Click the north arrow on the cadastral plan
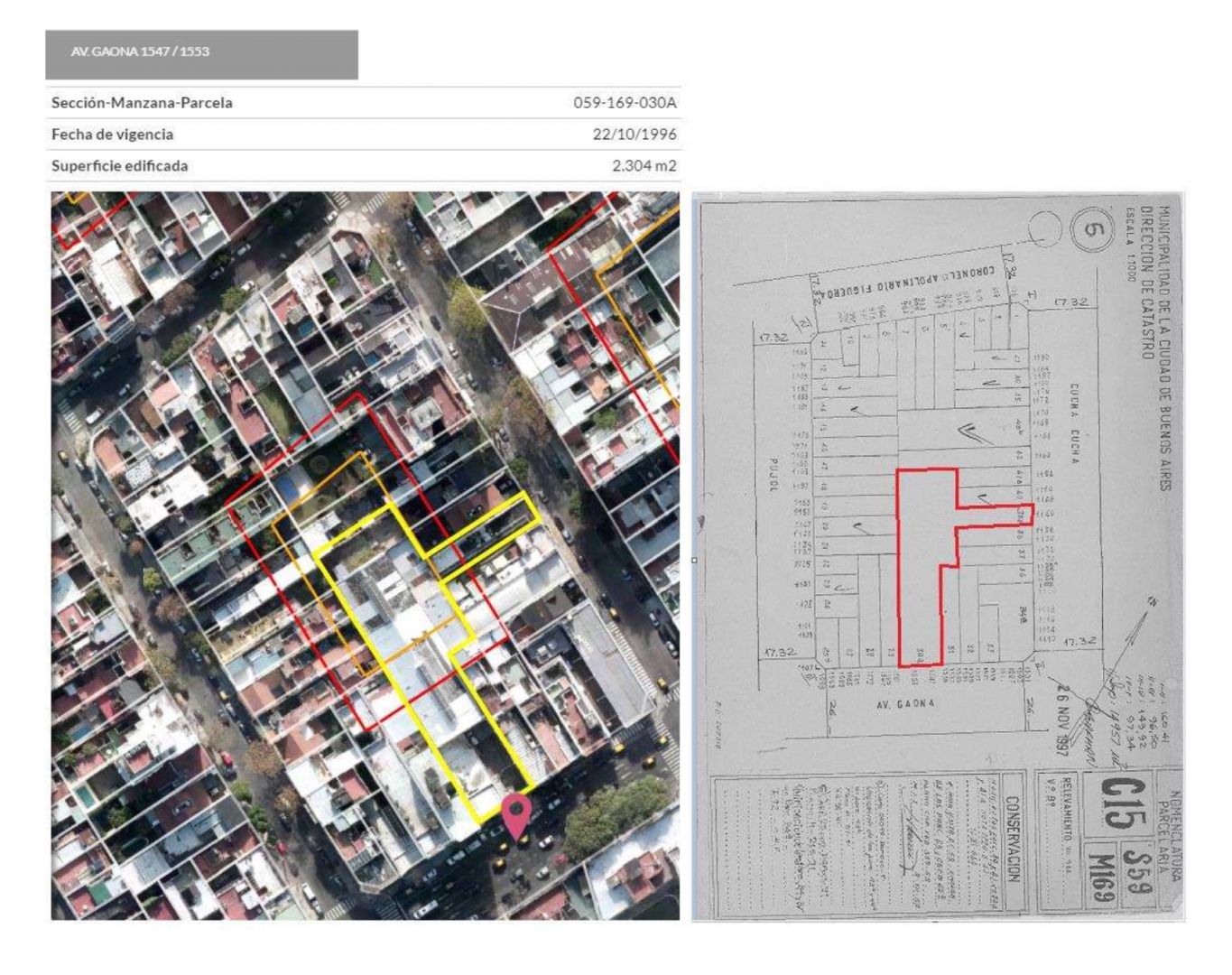The height and width of the screenshot is (975, 1232). pyautogui.click(x=1139, y=621)
